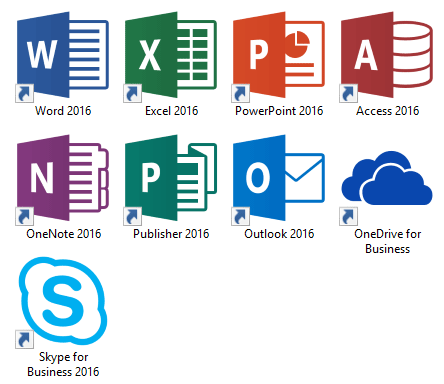Click the "PowerPoint 2016" label text

279,111
